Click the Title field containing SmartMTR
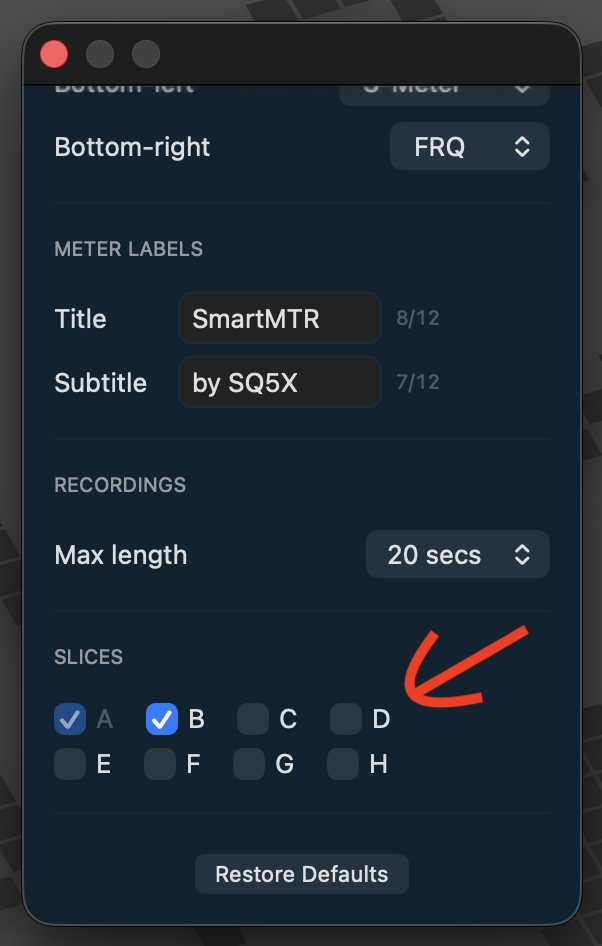Image resolution: width=602 pixels, height=946 pixels. [x=279, y=319]
